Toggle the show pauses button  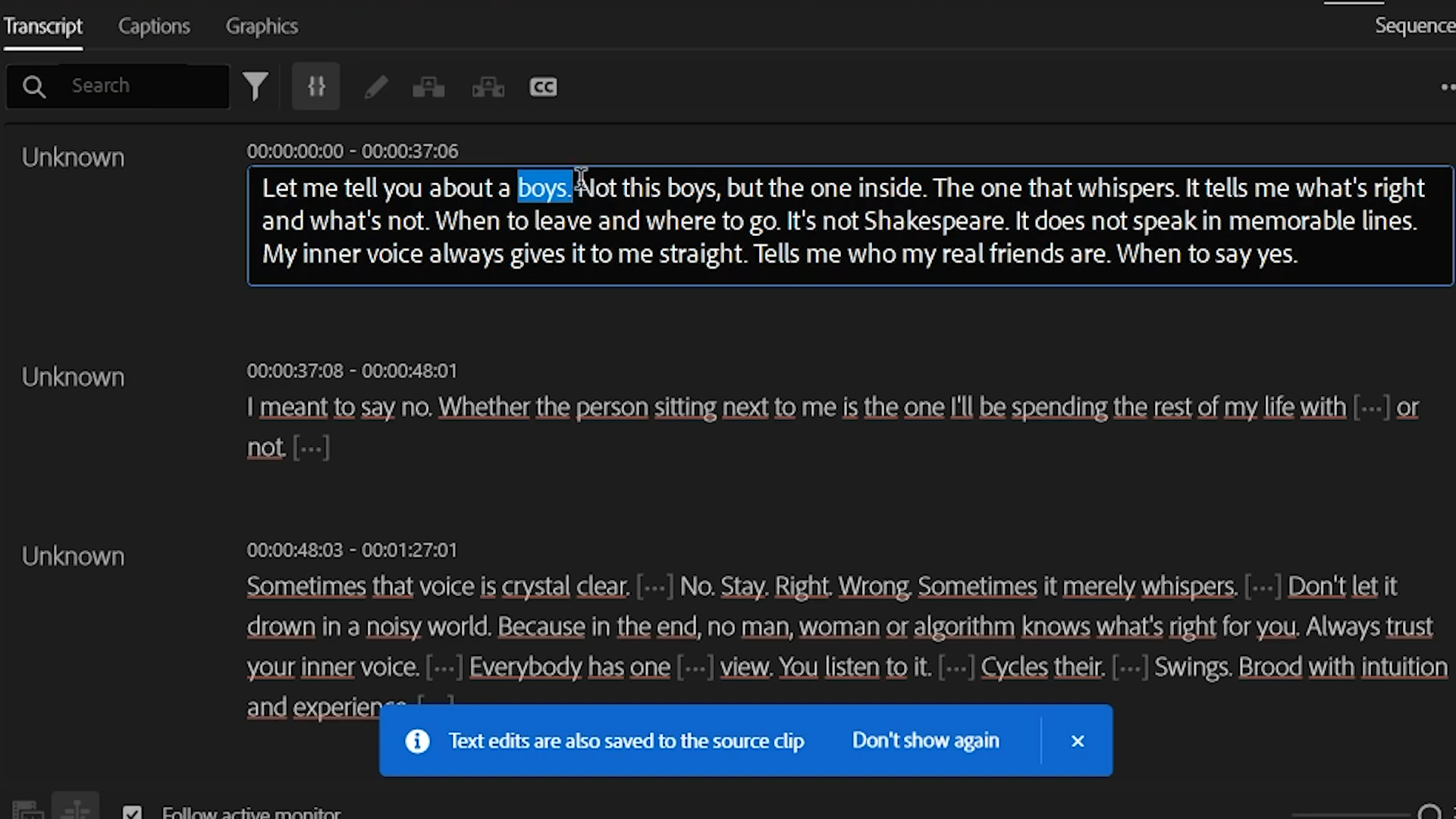coord(316,86)
